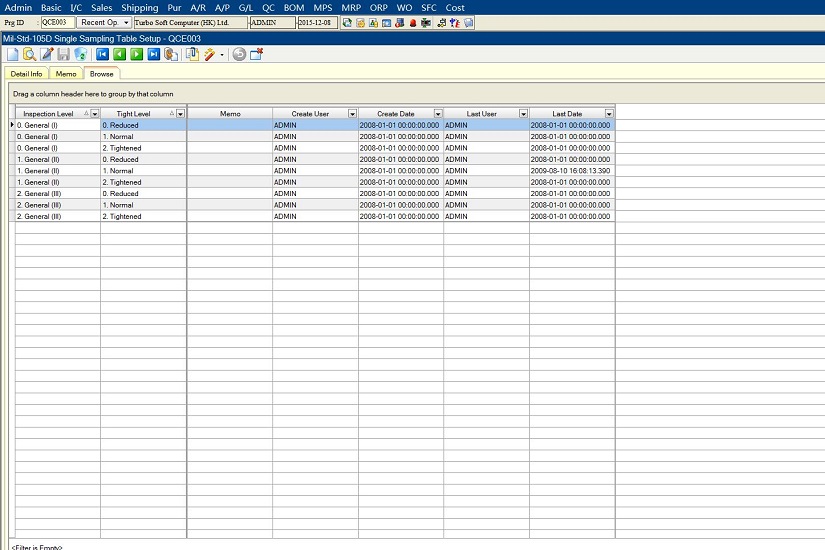The height and width of the screenshot is (550, 825).
Task: Go to the previous record
Action: 119,54
